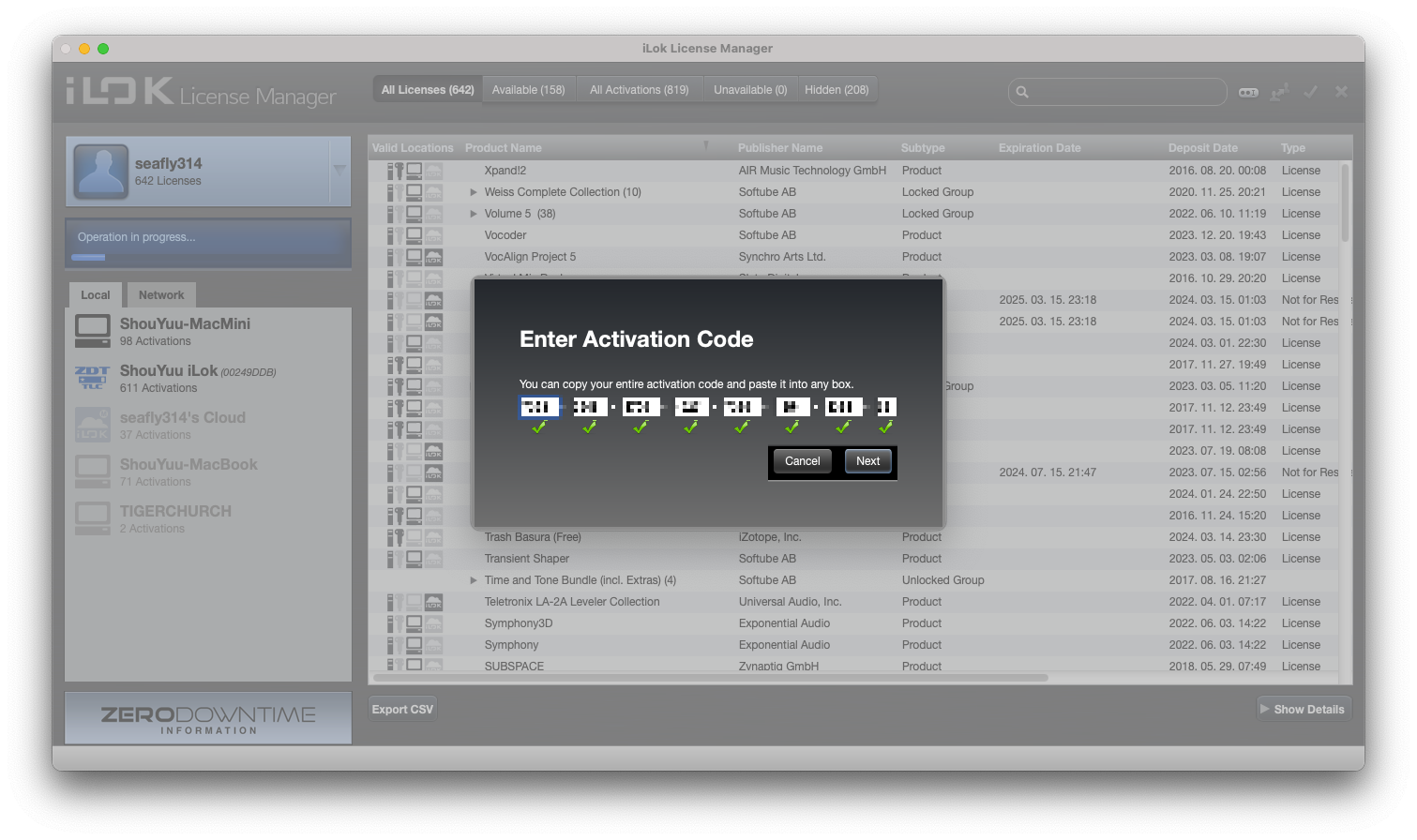Click the Export CSV button
Screen dimensions: 1417x840
pyautogui.click(x=402, y=710)
